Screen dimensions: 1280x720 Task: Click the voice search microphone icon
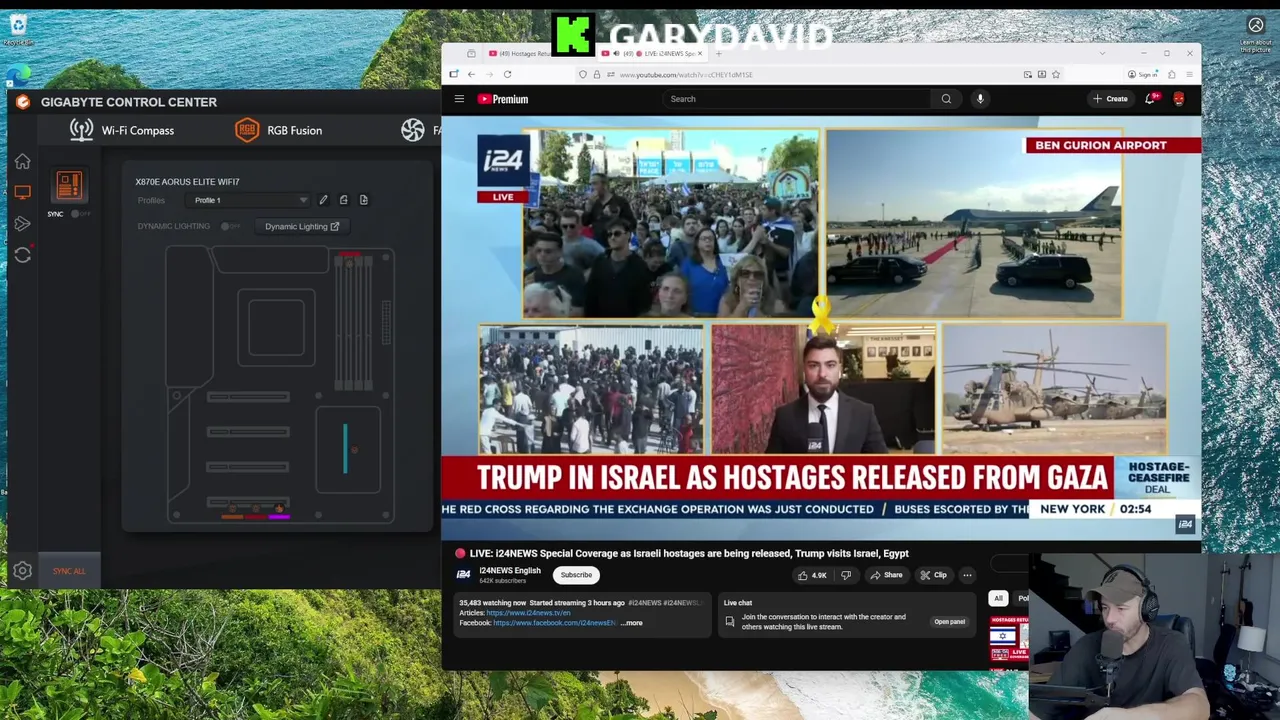pos(980,99)
